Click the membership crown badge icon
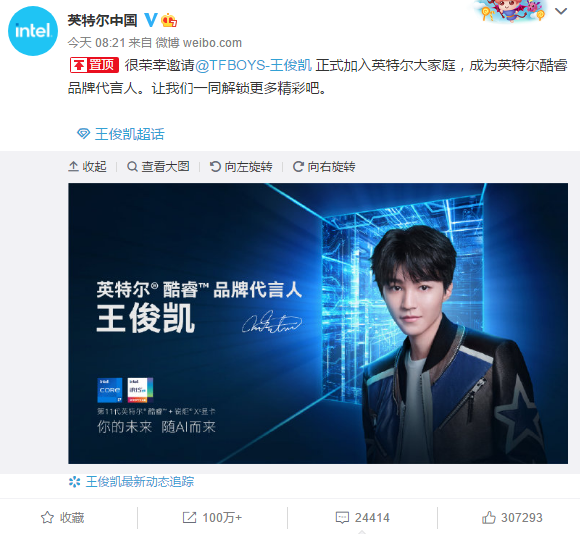 coord(169,20)
